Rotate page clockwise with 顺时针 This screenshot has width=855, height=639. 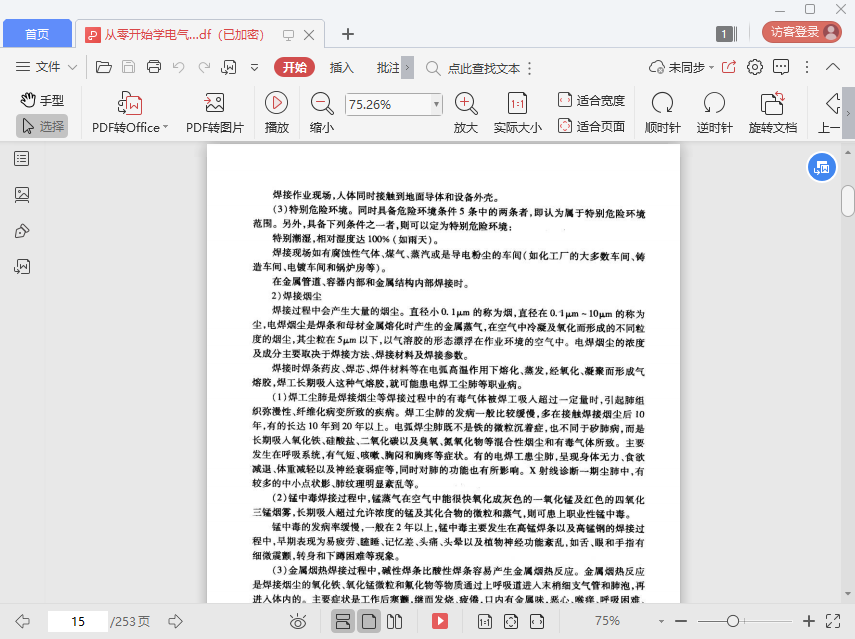[x=662, y=103]
